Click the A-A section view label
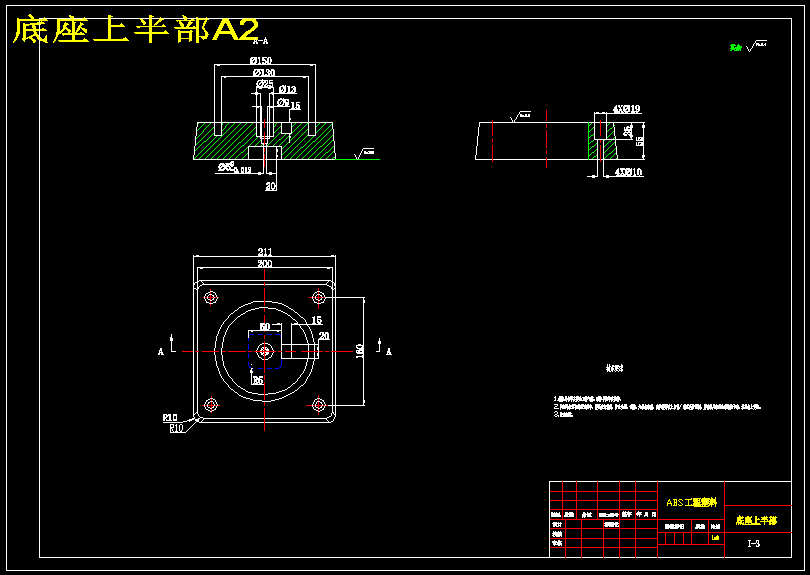This screenshot has width=810, height=575. pyautogui.click(x=261, y=41)
